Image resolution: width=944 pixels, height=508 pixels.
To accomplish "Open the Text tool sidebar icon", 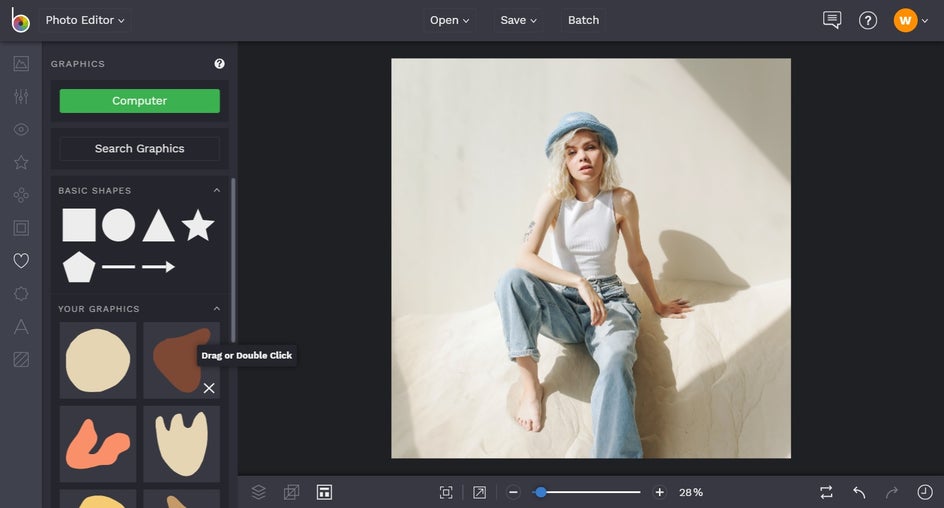I will pos(21,327).
